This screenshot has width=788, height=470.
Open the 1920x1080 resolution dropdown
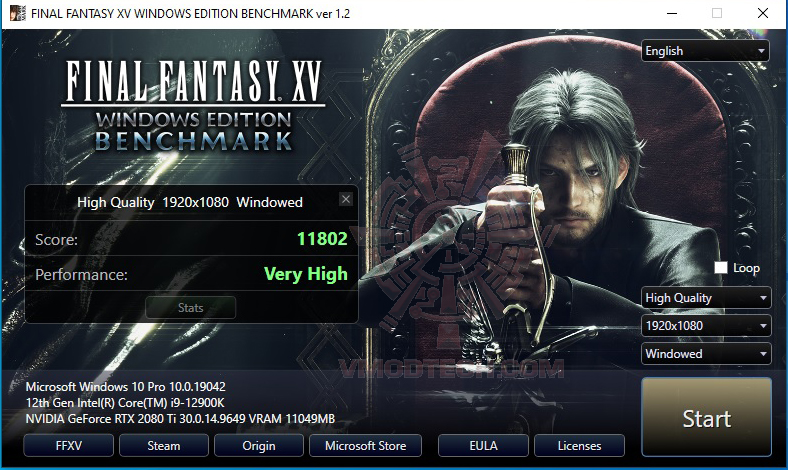706,326
